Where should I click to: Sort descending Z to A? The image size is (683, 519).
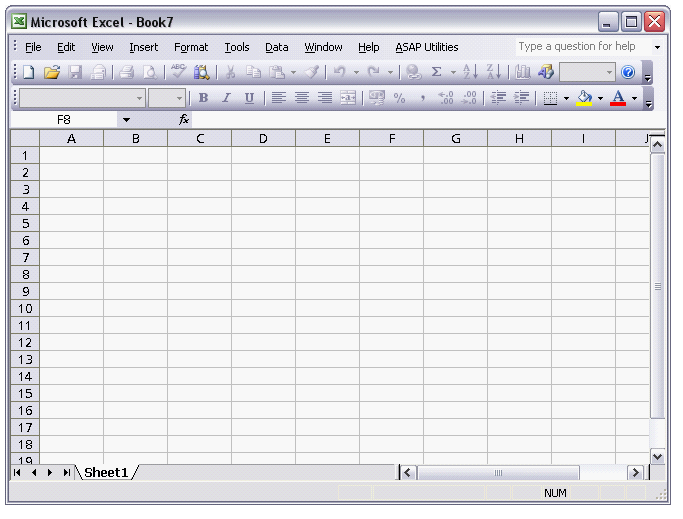coord(494,72)
